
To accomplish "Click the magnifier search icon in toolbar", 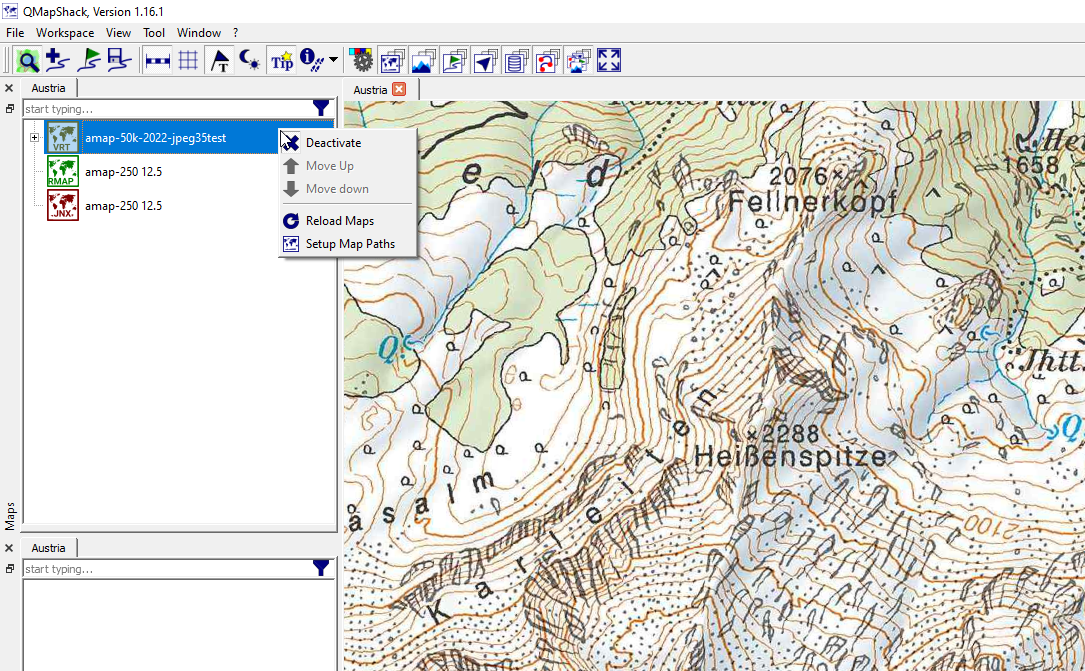I will [29, 61].
